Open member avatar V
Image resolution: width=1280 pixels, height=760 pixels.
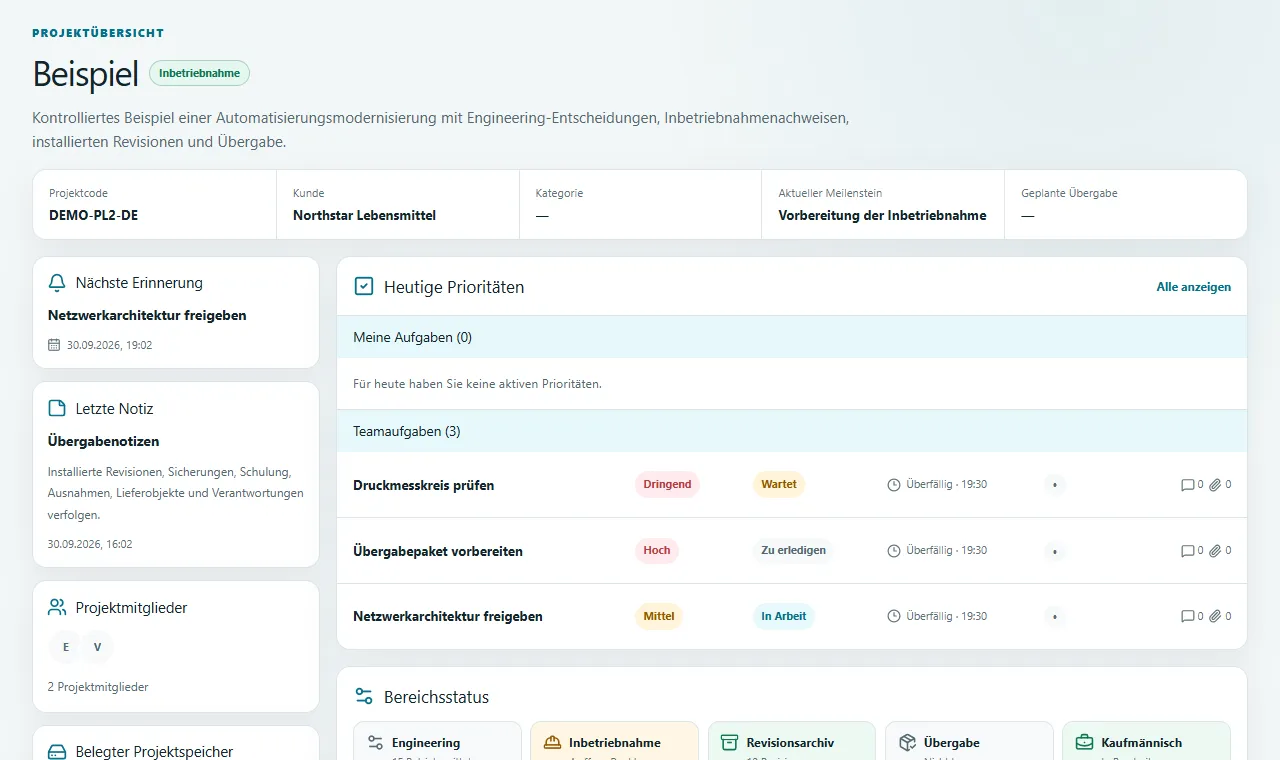[97, 647]
